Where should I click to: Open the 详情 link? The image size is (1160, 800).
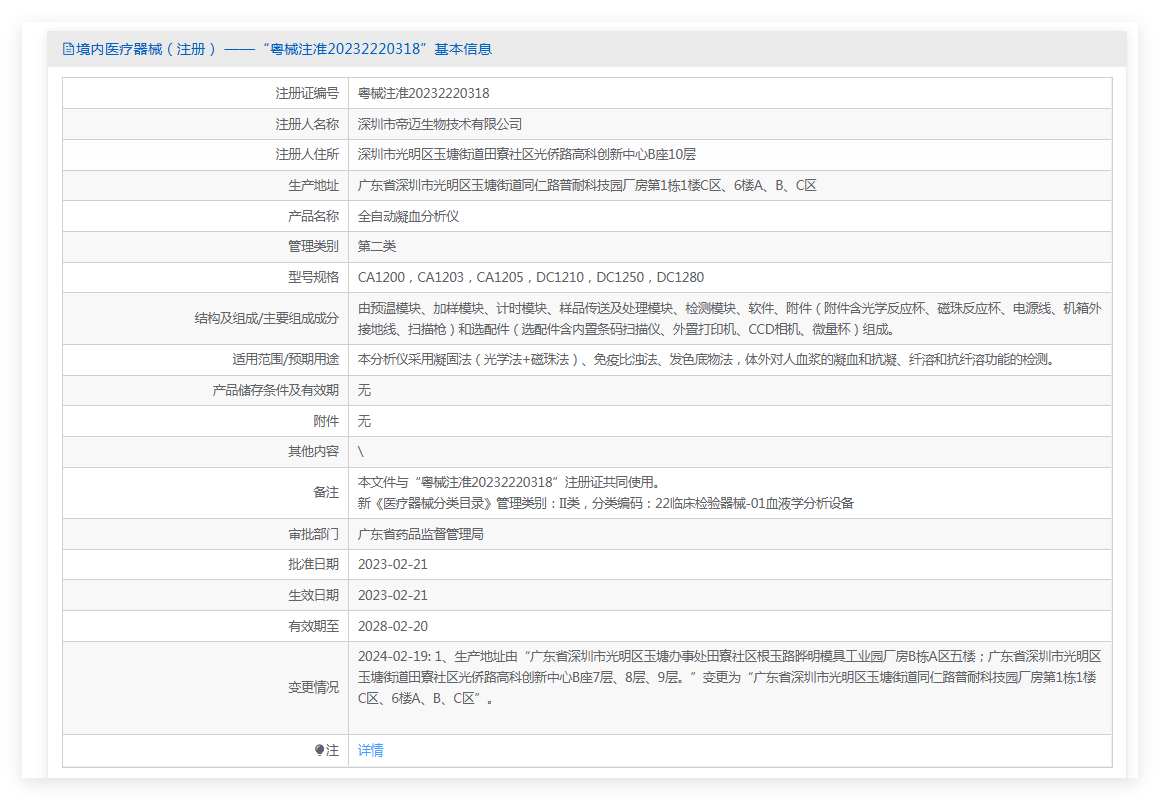[x=371, y=750]
